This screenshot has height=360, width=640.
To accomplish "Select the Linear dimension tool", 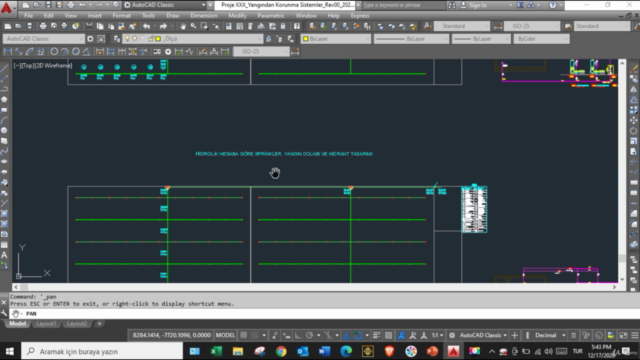I will click(x=7, y=51).
